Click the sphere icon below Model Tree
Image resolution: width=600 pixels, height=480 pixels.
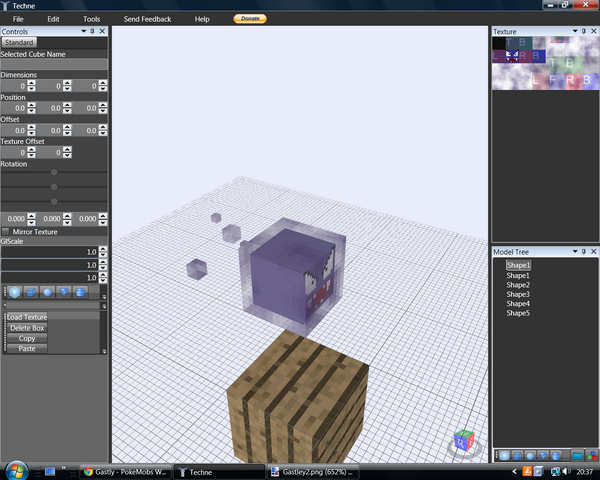click(x=530, y=456)
